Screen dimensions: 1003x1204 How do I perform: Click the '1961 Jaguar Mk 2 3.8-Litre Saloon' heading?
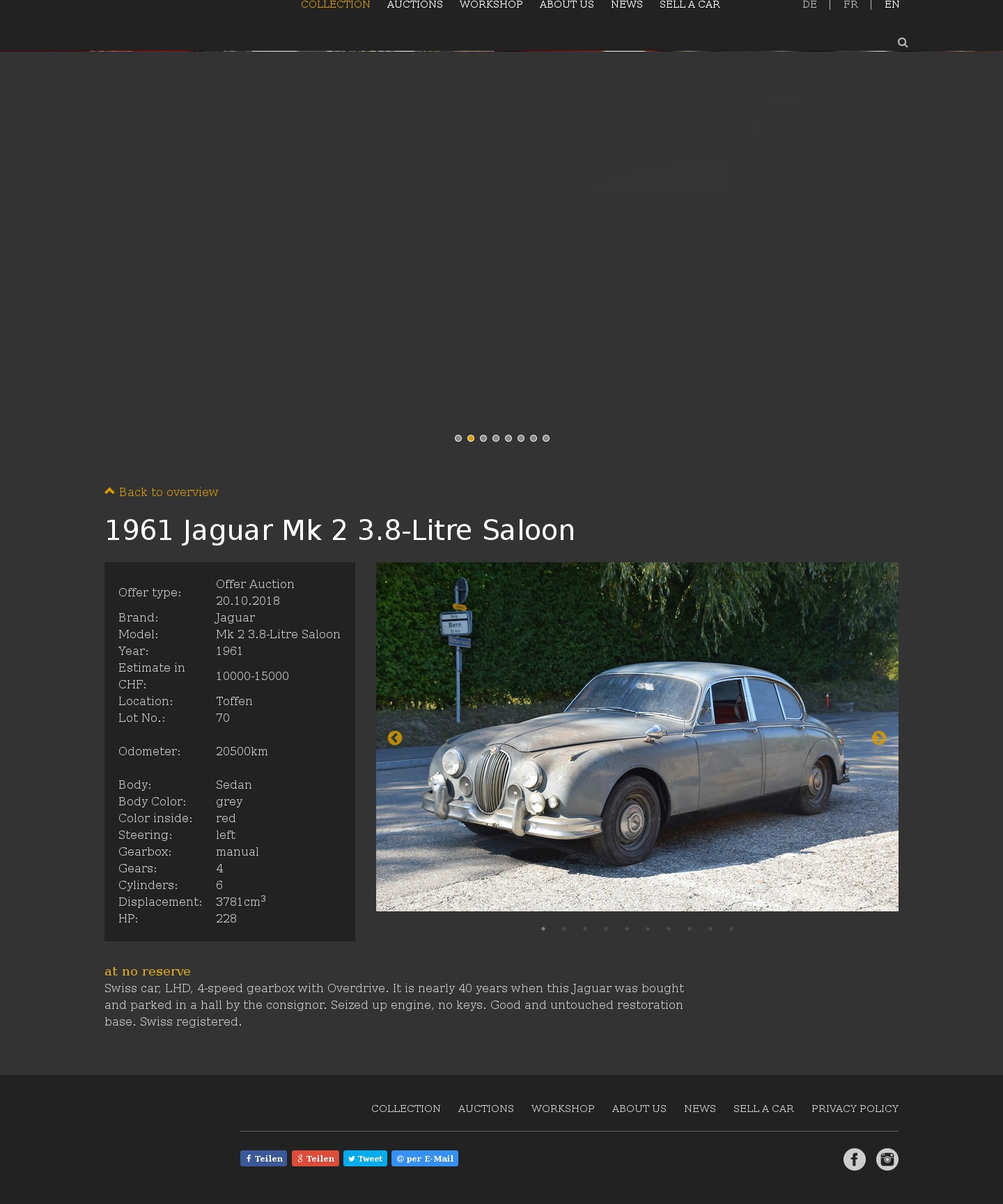point(340,530)
